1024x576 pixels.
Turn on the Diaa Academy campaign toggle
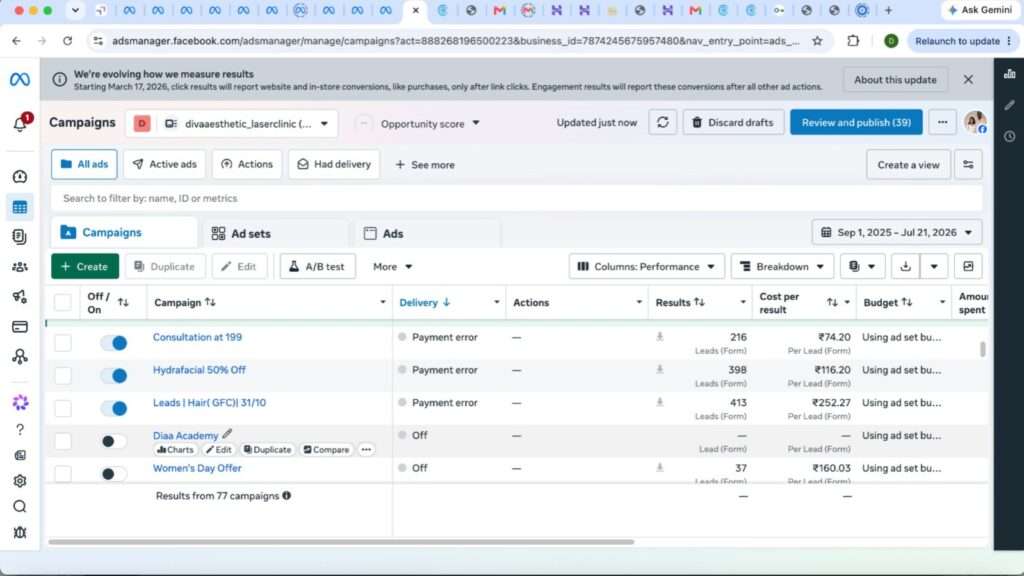click(114, 441)
